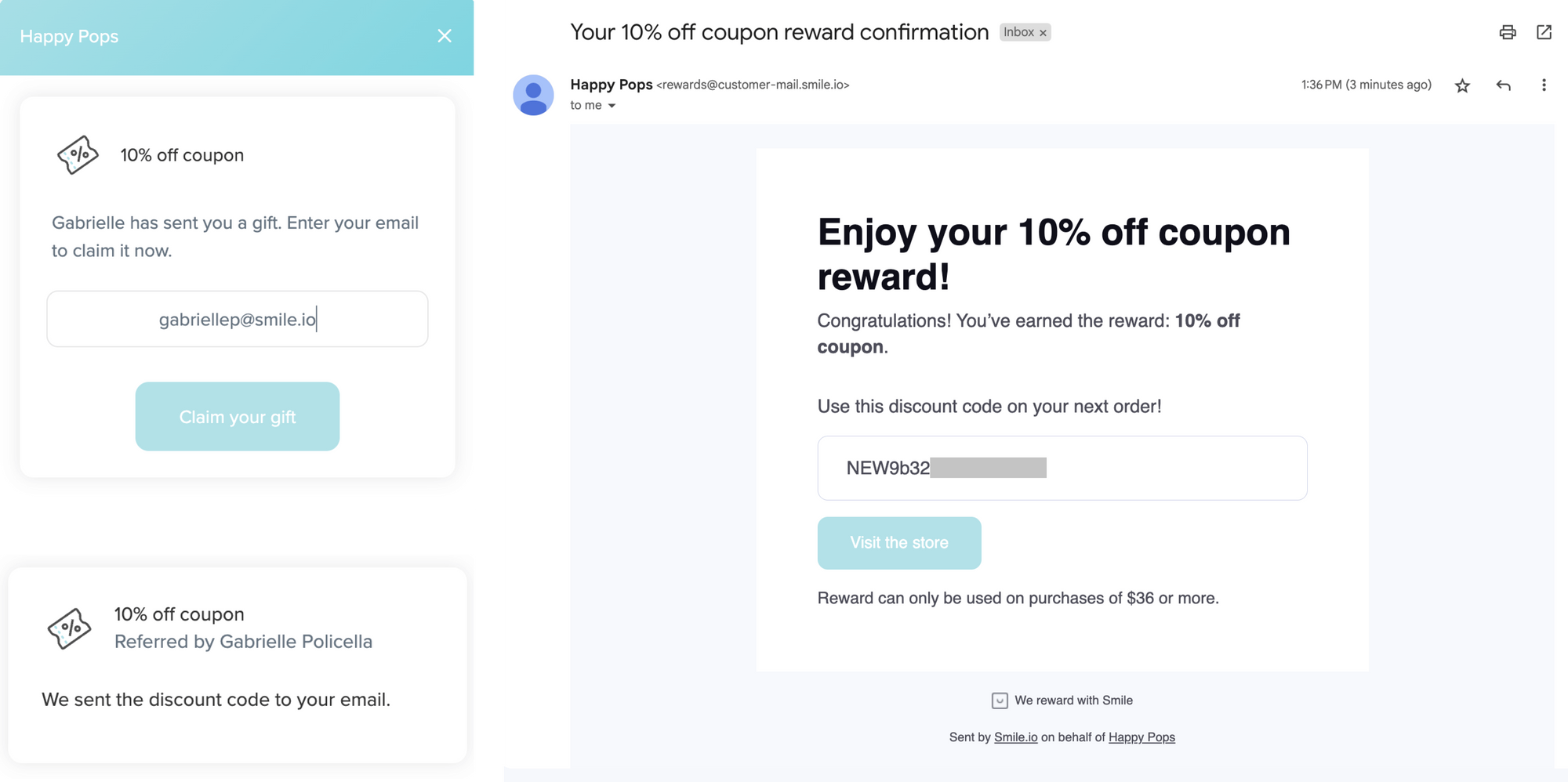Click the Happy Pops sender avatar
Viewport: 1568px width, 782px height.
pyautogui.click(x=535, y=94)
